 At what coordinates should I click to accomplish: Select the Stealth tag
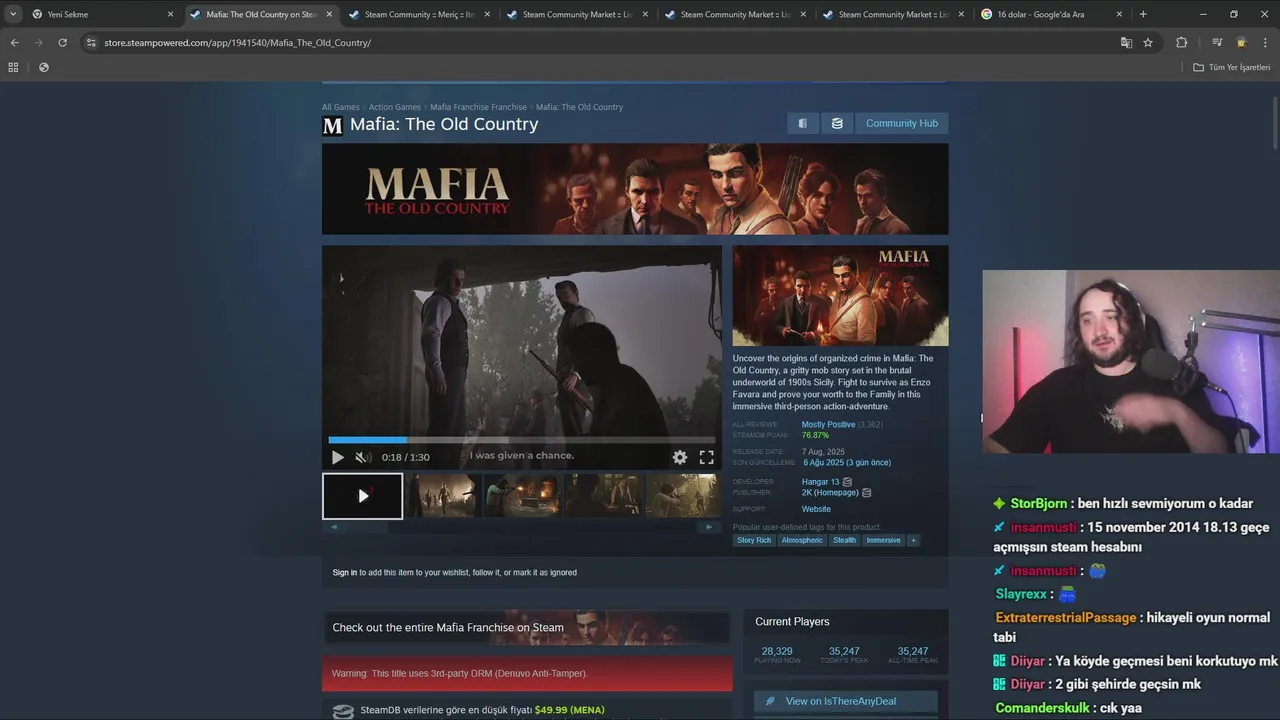[845, 540]
